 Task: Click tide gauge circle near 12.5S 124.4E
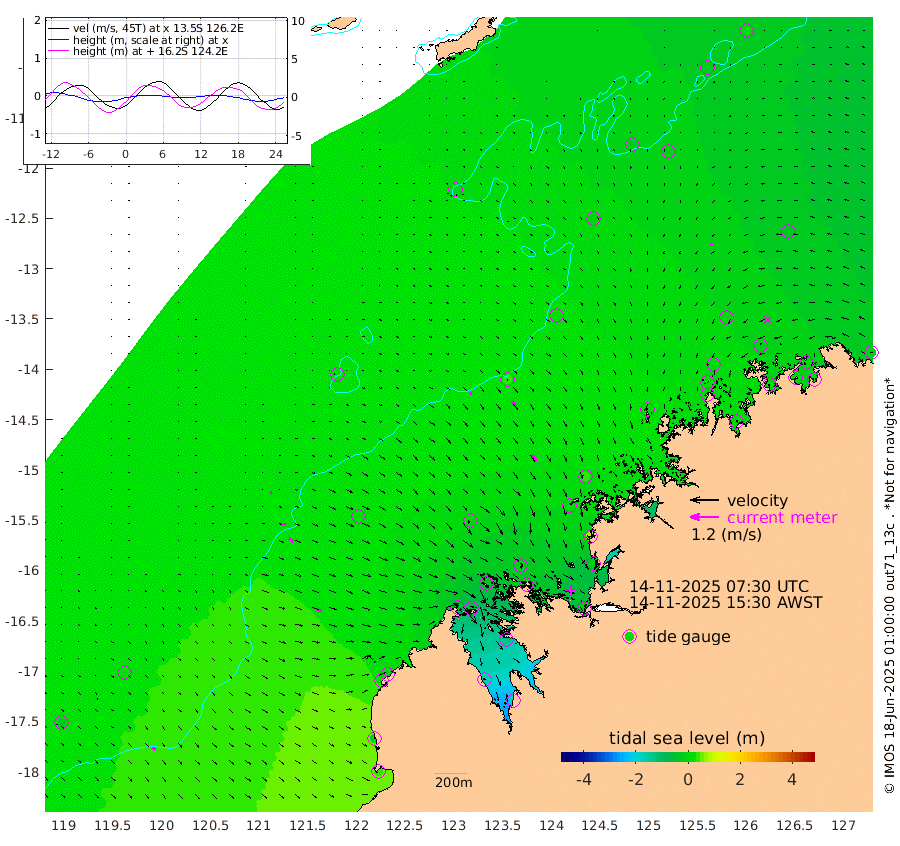pos(593,219)
